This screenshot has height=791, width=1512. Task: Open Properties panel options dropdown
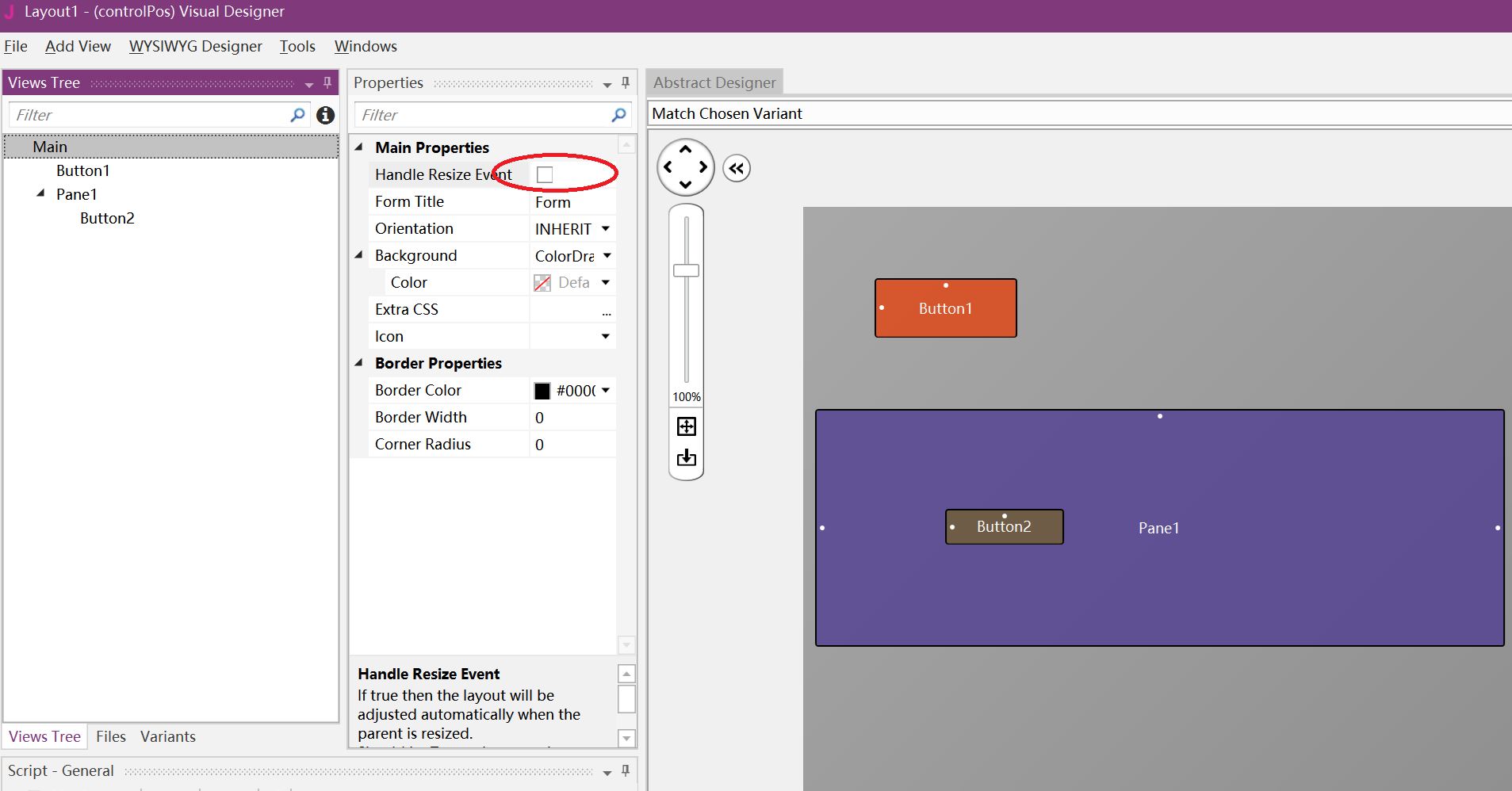pyautogui.click(x=607, y=84)
